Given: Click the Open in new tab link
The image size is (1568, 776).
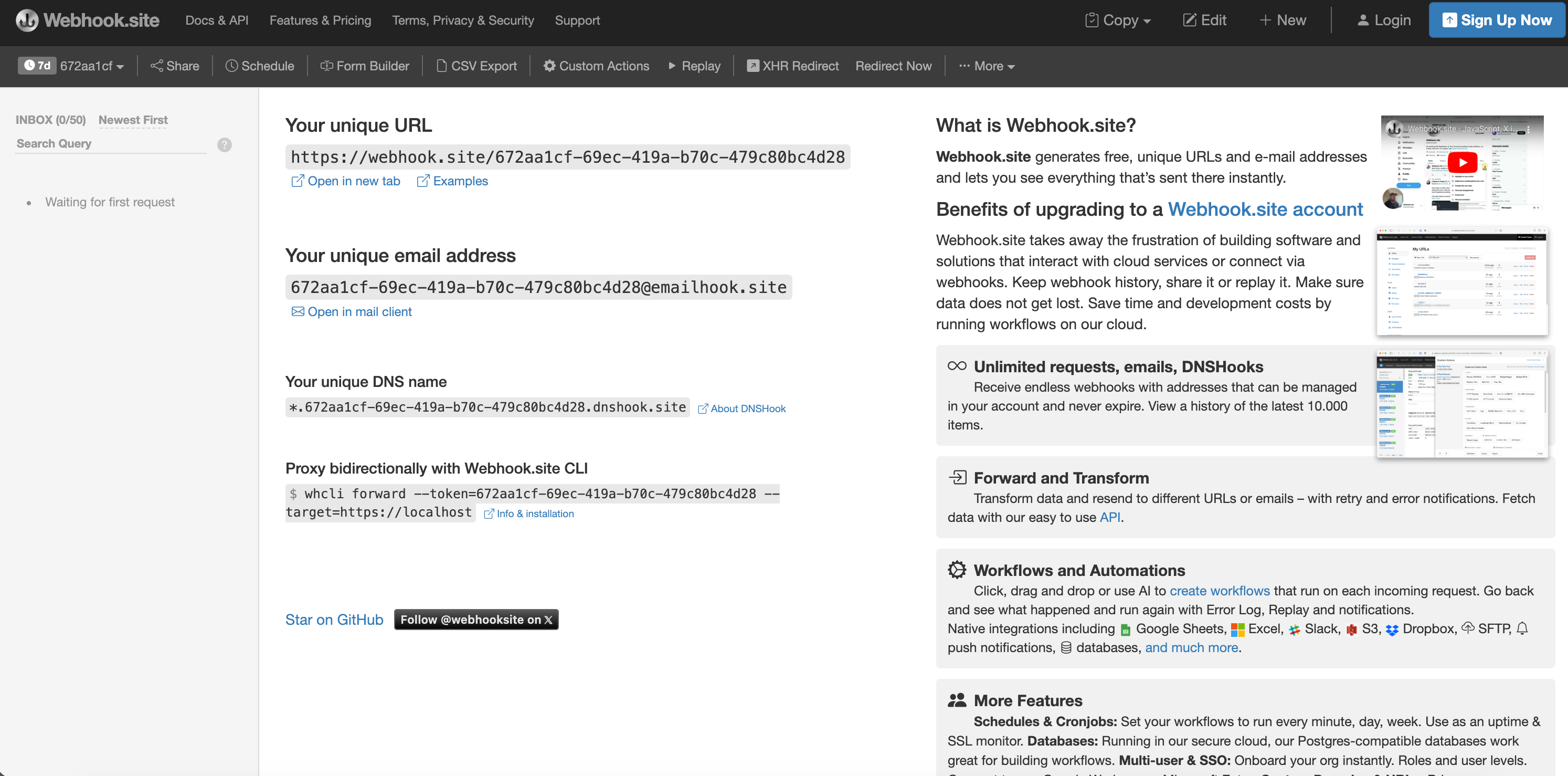Looking at the screenshot, I should [346, 181].
